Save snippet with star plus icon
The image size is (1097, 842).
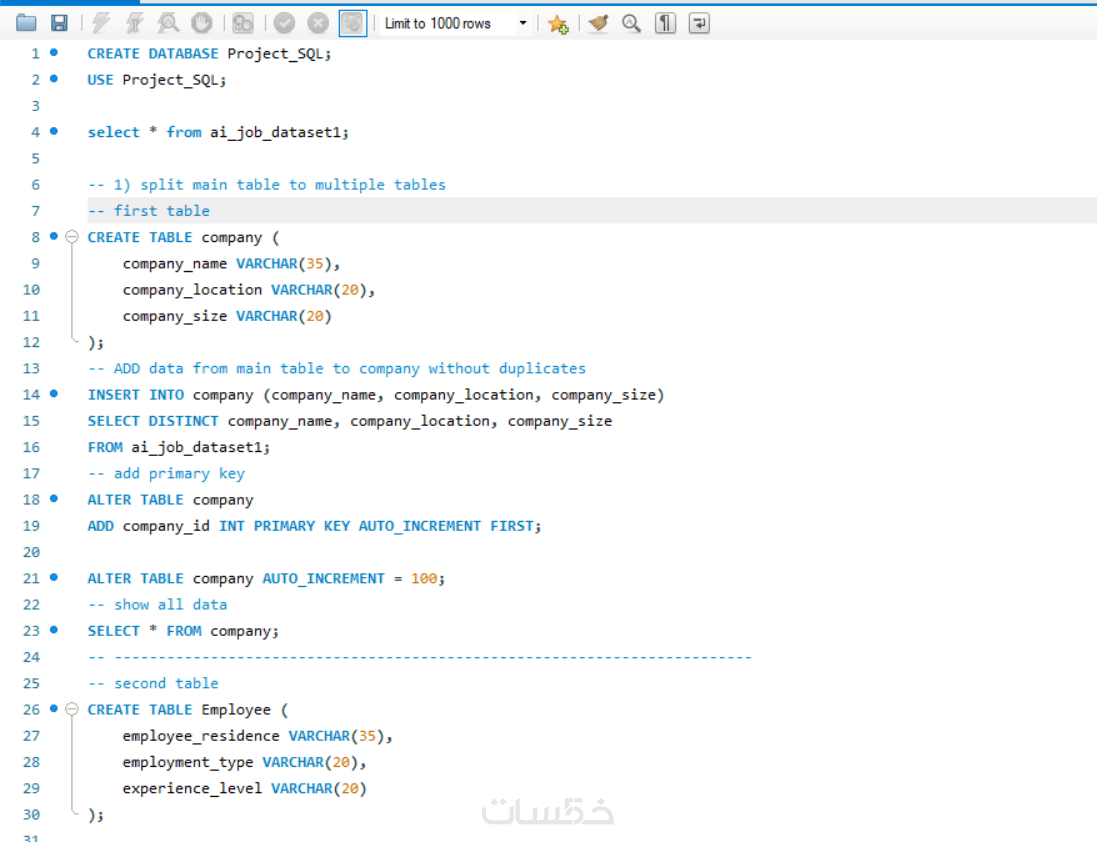(x=558, y=23)
